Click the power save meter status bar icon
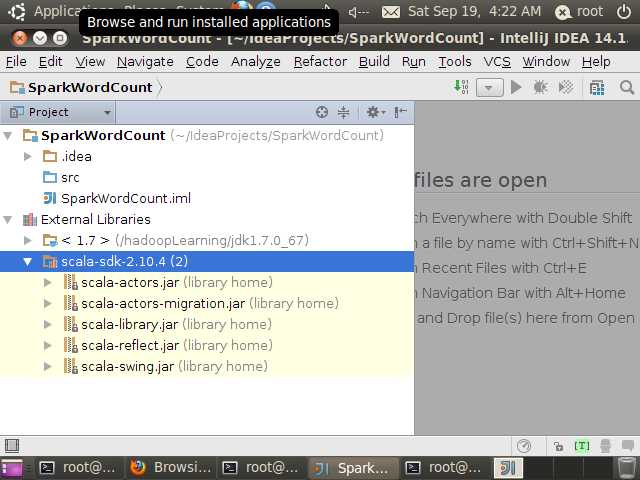 pos(524,446)
